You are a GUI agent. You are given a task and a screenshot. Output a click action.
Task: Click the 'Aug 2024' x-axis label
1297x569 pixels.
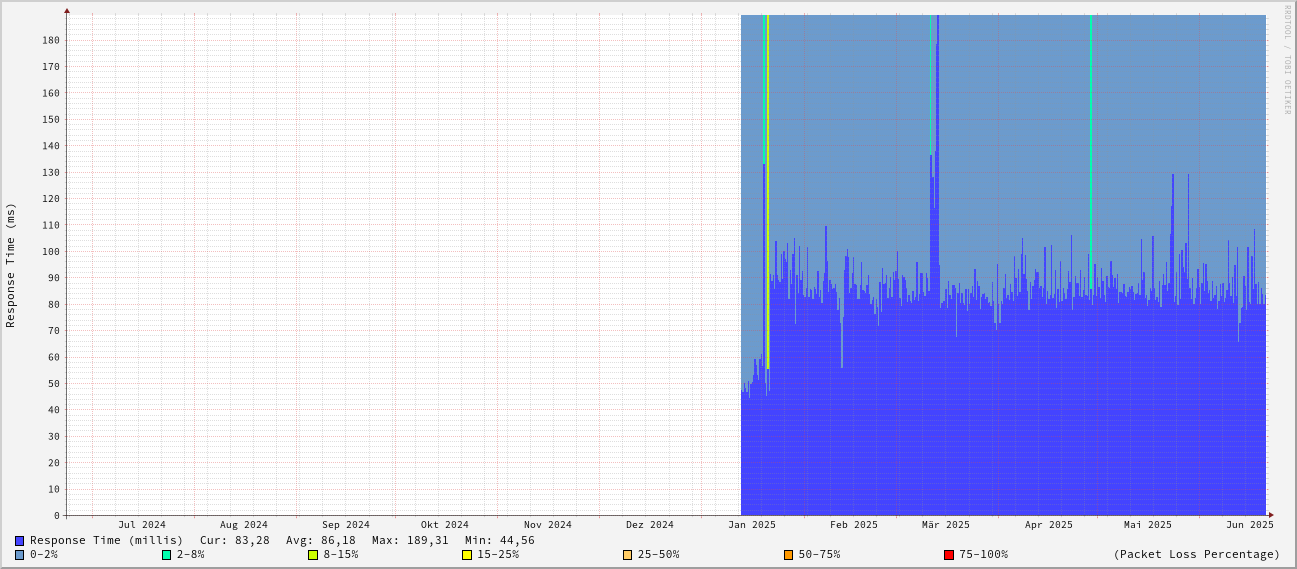coord(244,525)
